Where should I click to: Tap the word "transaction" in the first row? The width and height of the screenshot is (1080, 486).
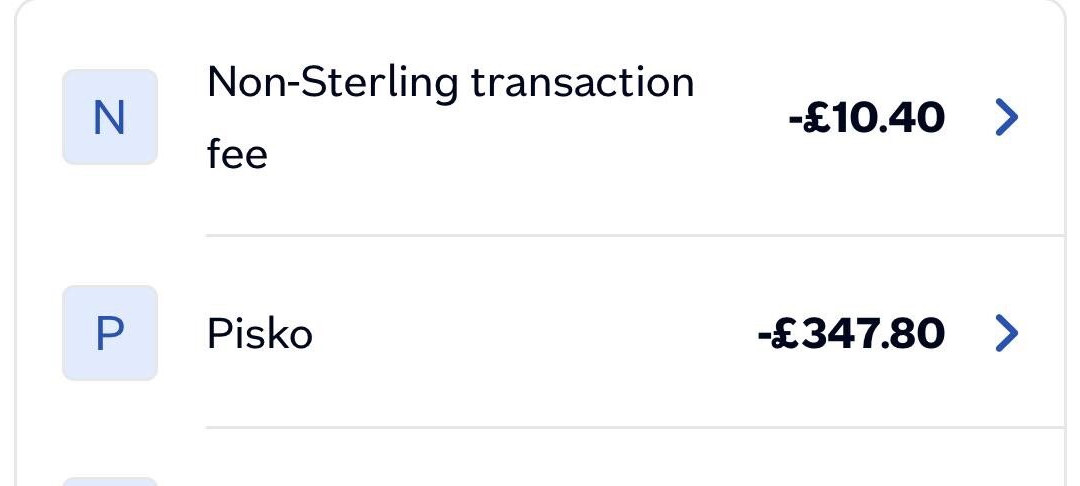click(x=582, y=82)
